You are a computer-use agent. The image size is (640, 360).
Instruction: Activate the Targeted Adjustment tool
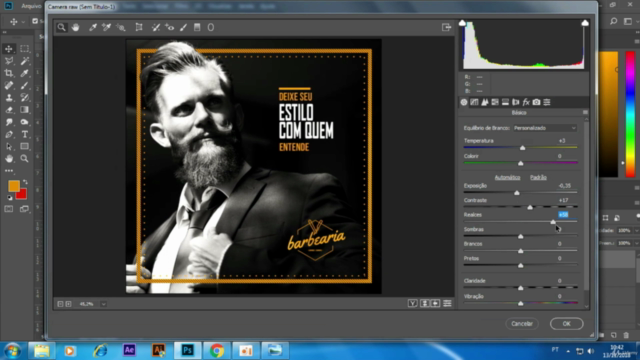click(x=121, y=27)
